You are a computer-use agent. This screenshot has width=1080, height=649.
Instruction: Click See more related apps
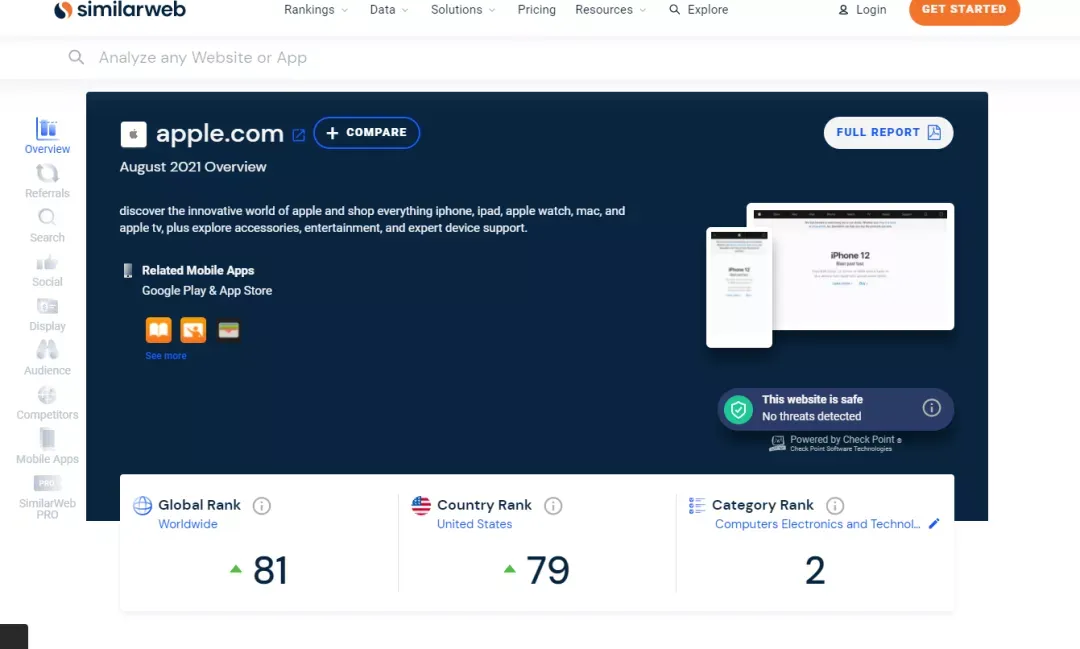coord(166,356)
